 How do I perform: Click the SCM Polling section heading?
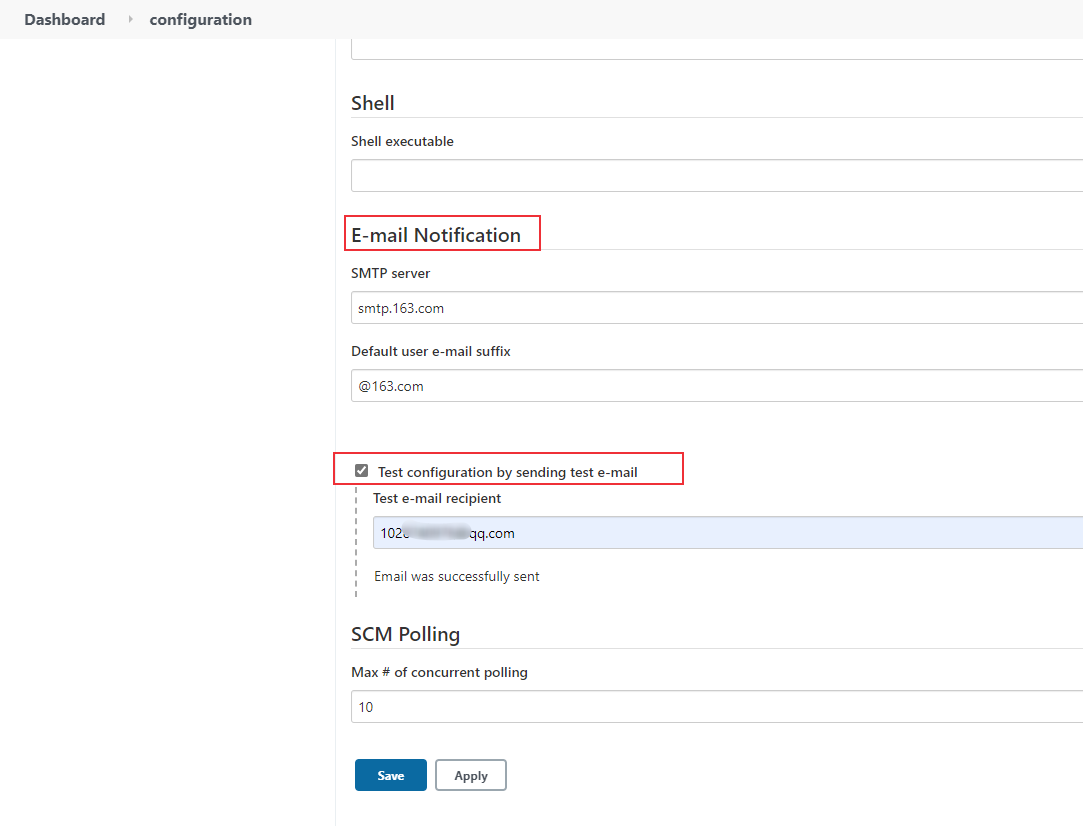pyautogui.click(x=405, y=634)
